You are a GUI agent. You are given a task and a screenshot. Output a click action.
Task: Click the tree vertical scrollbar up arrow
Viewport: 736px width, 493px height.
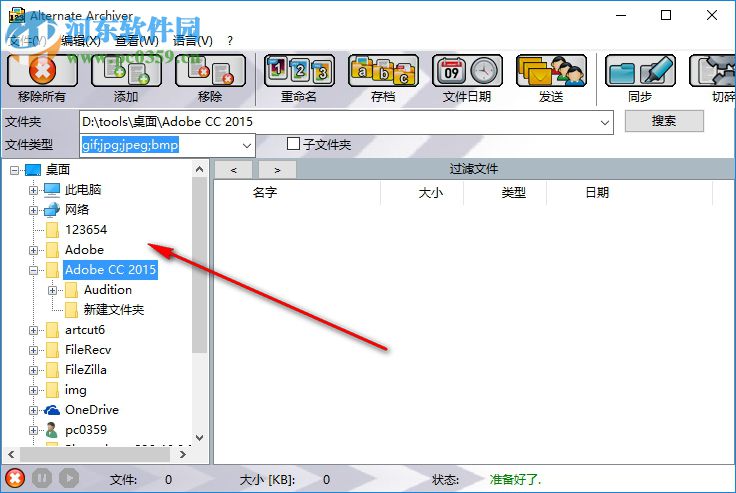(x=199, y=169)
